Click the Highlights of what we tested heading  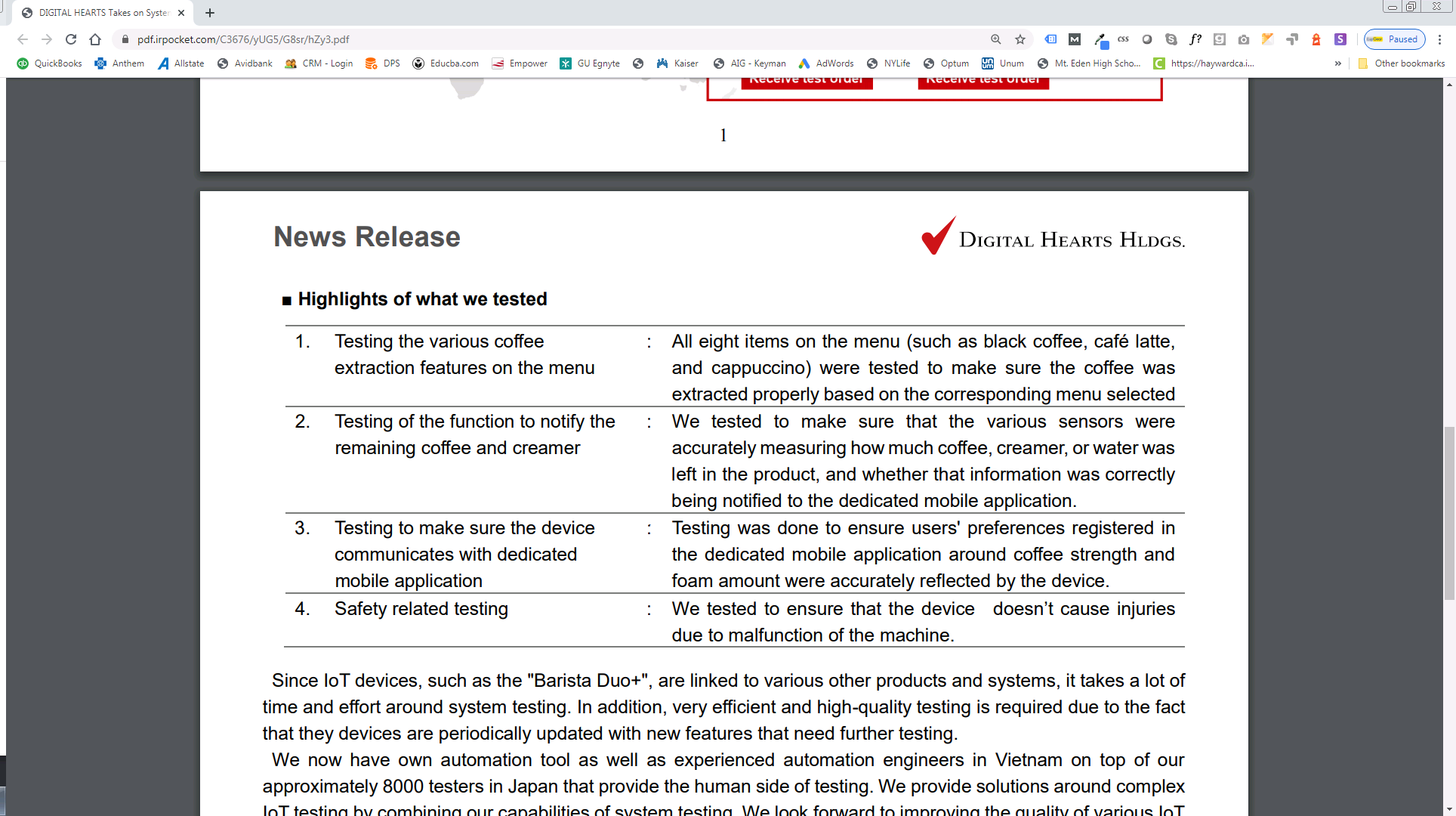pyautogui.click(x=422, y=299)
